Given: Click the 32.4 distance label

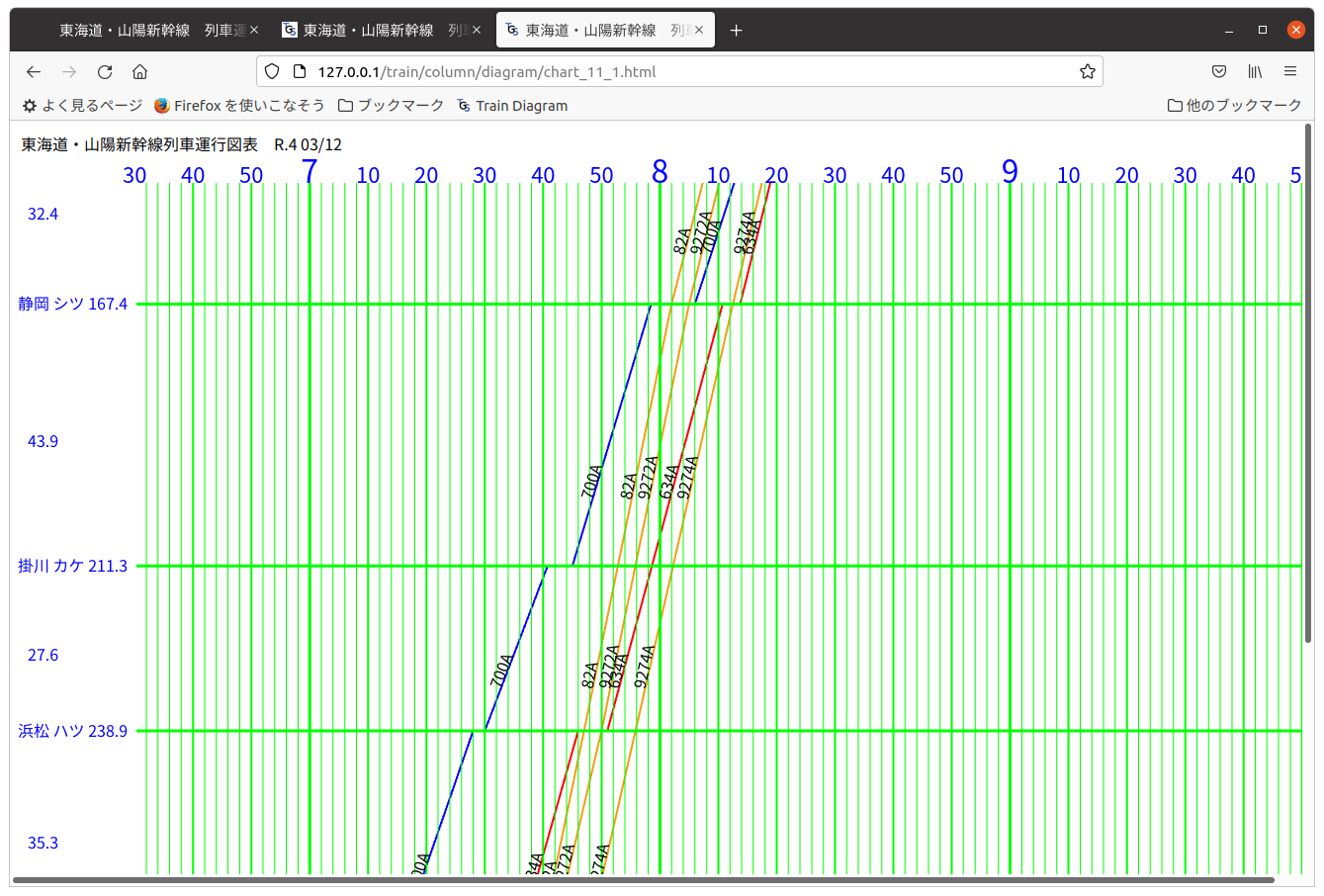Looking at the screenshot, I should tap(43, 215).
